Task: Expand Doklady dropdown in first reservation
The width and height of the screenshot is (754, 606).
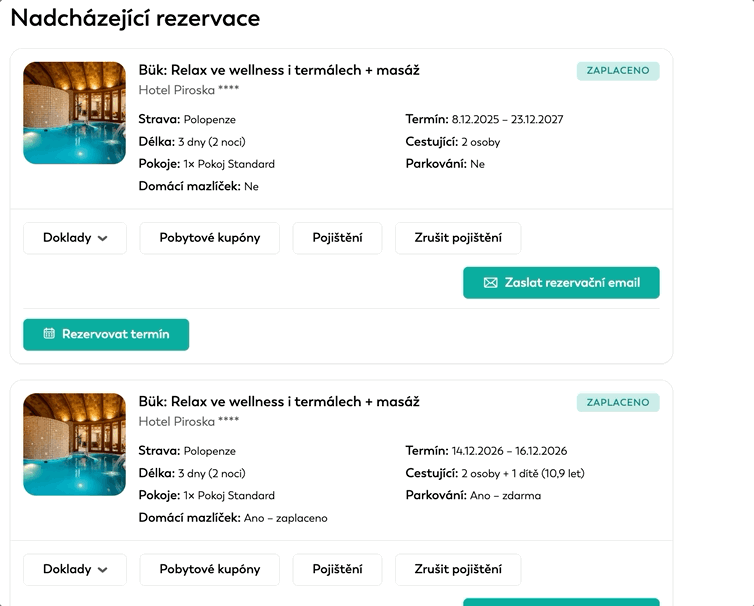Action: (x=75, y=238)
